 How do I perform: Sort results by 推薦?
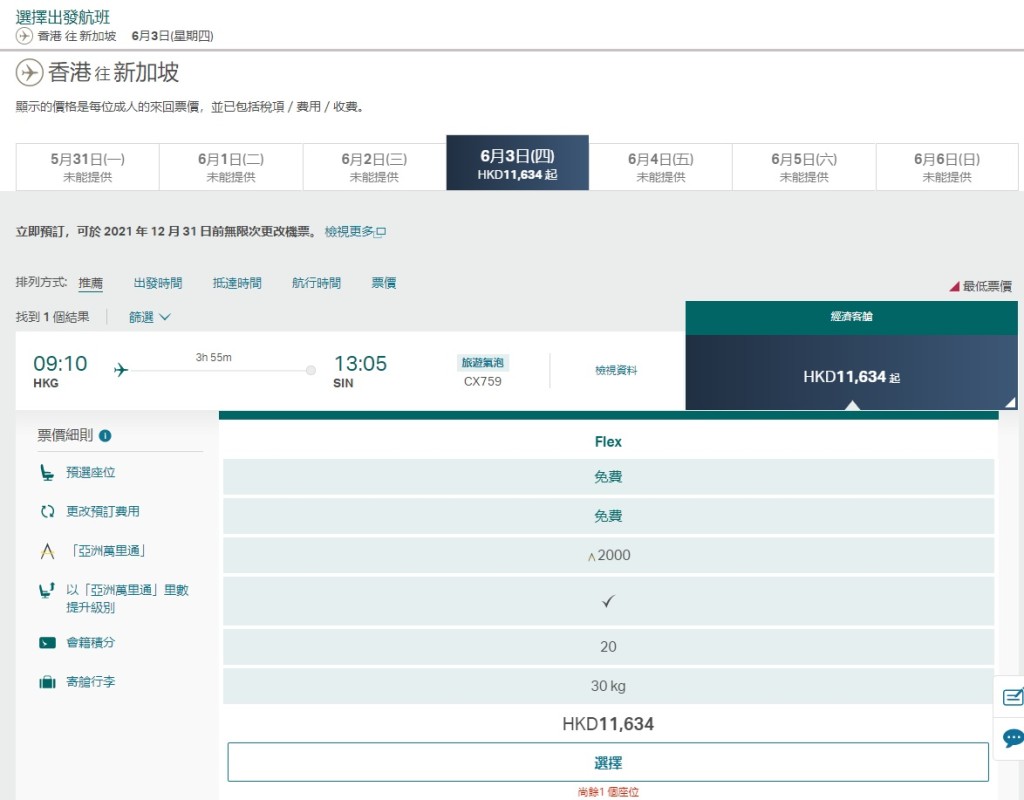pos(90,283)
